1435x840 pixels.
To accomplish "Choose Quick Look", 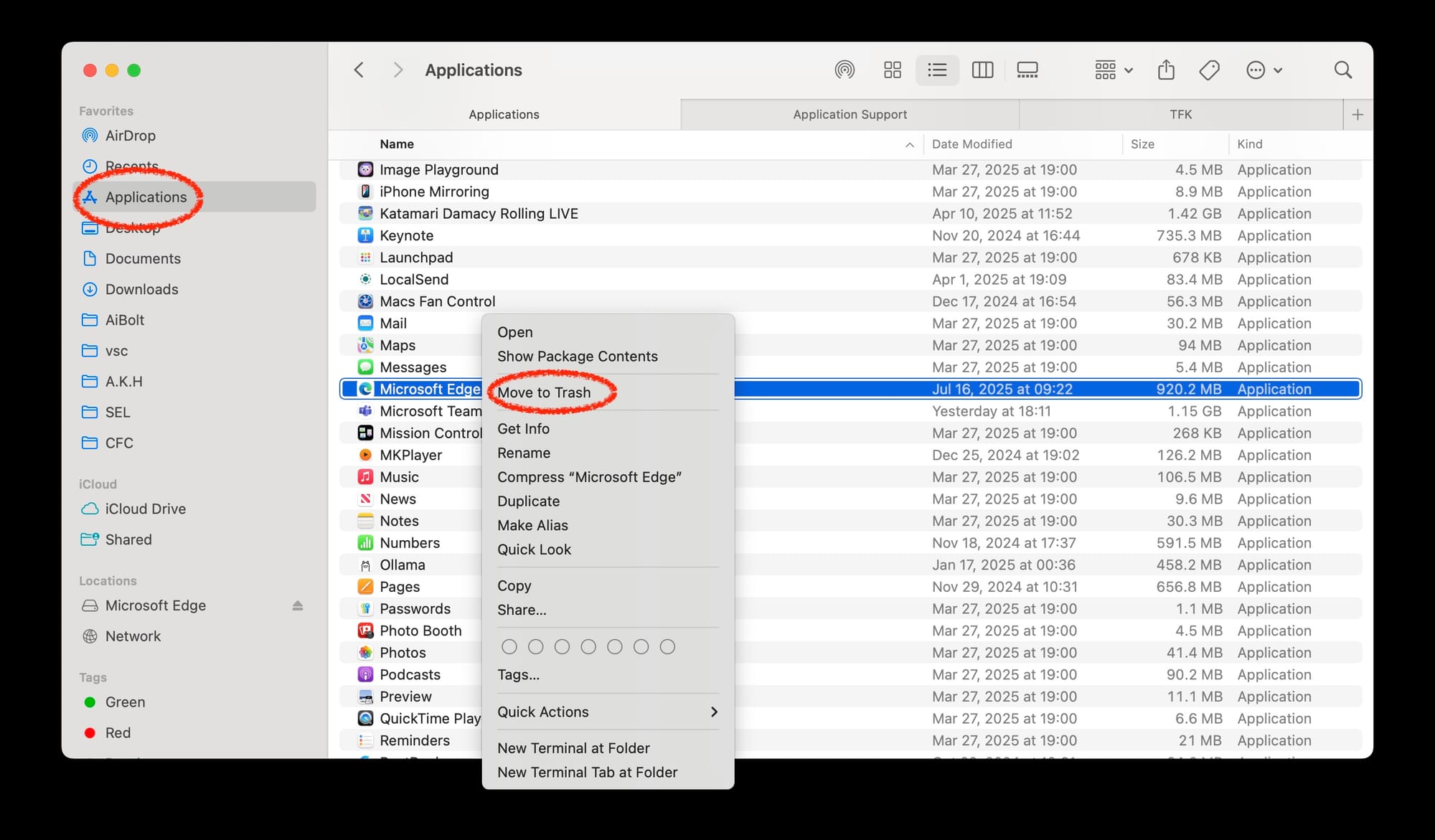I will [534, 549].
